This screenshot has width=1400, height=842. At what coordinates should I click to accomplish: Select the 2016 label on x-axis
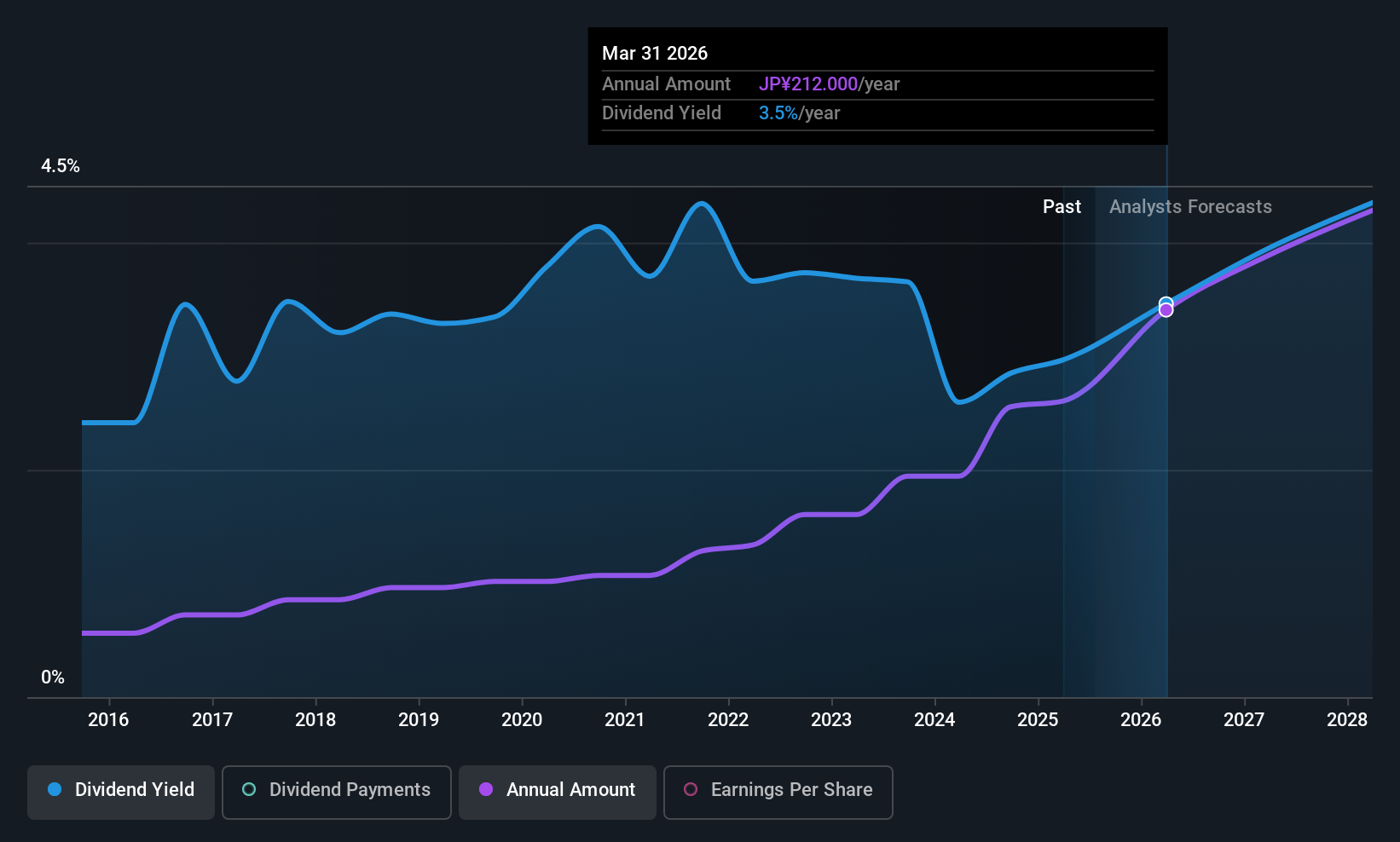pyautogui.click(x=108, y=719)
